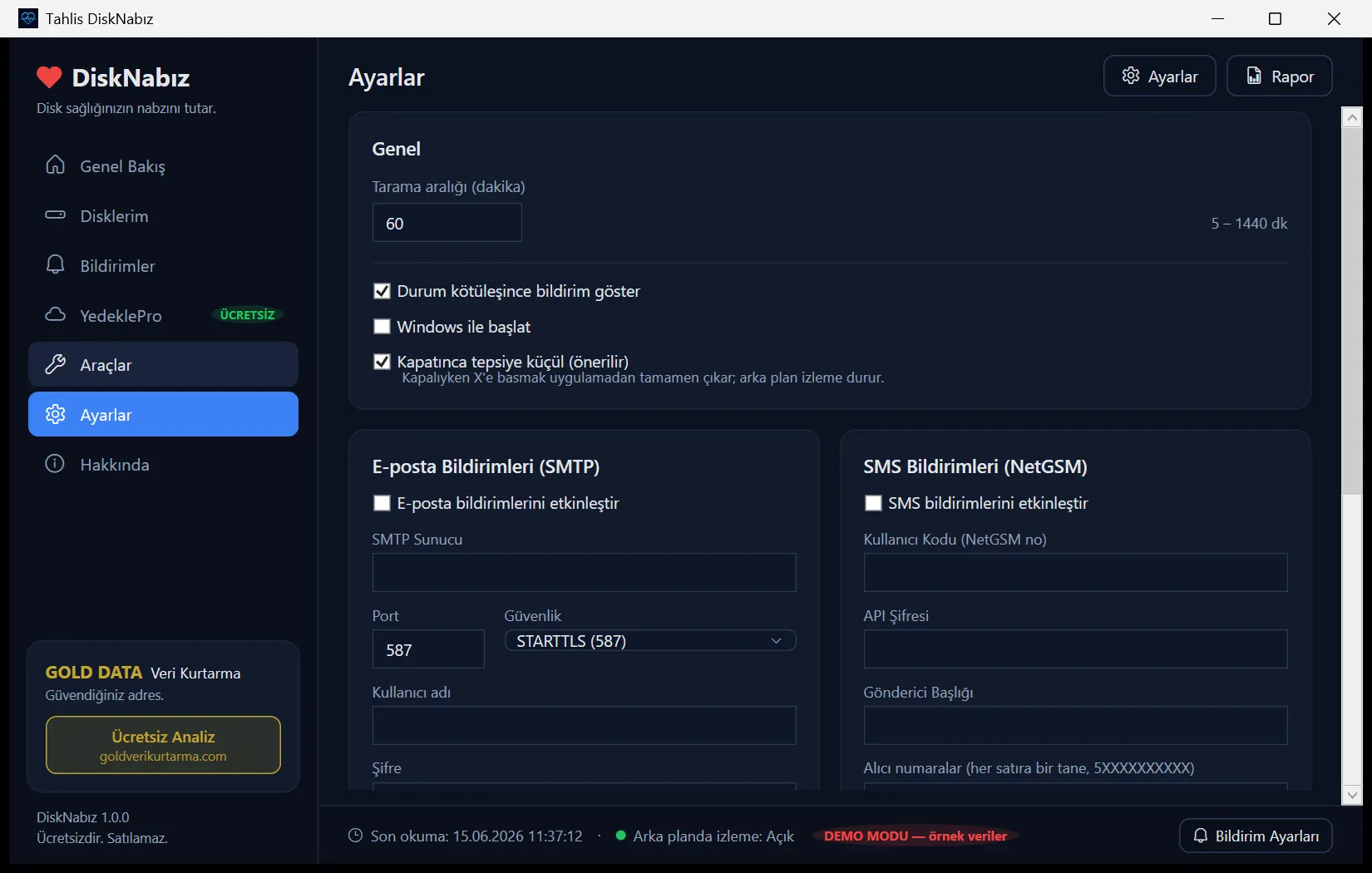Viewport: 1372px width, 873px height.
Task: Click the clock icon beside Son okuma
Action: click(x=355, y=836)
